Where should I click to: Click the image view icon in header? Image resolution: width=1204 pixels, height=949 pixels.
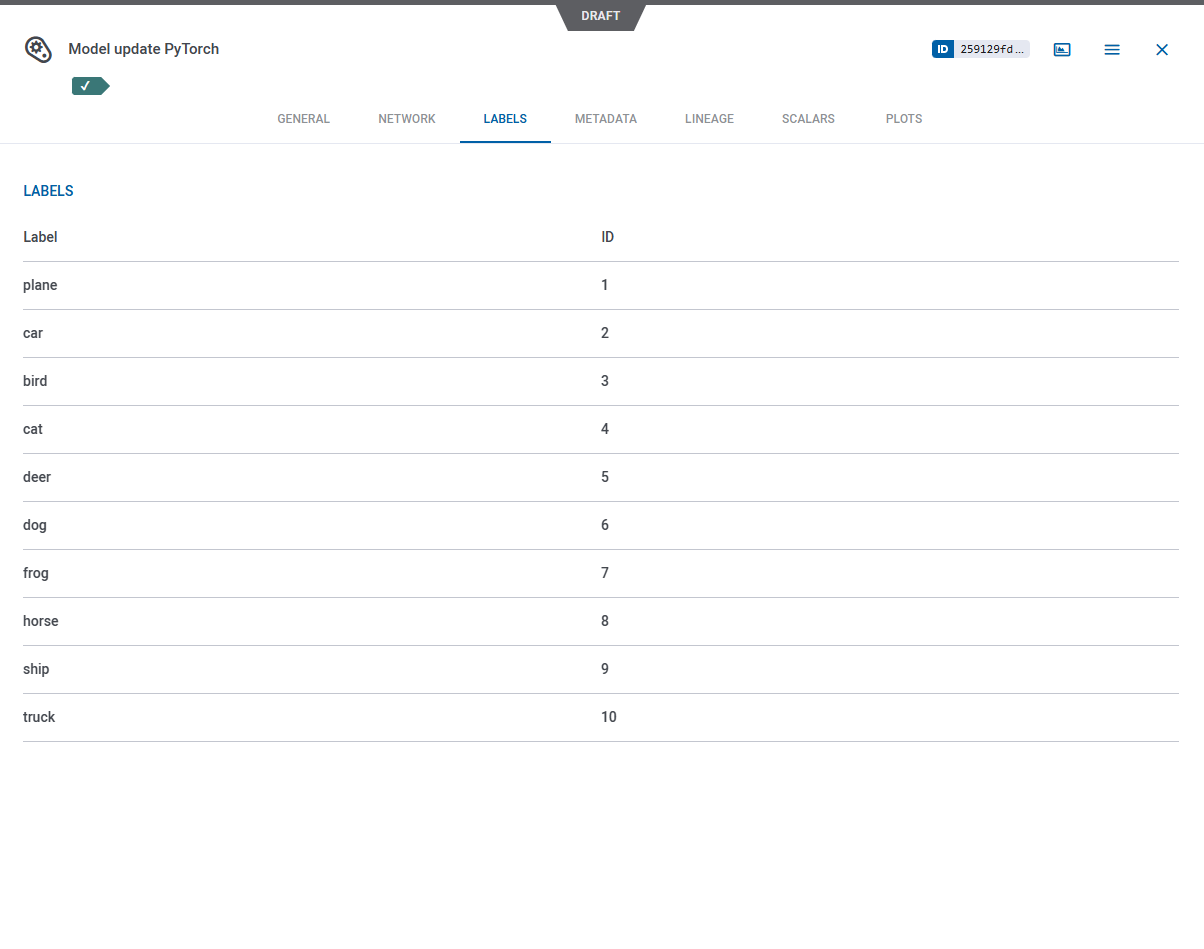point(1062,49)
